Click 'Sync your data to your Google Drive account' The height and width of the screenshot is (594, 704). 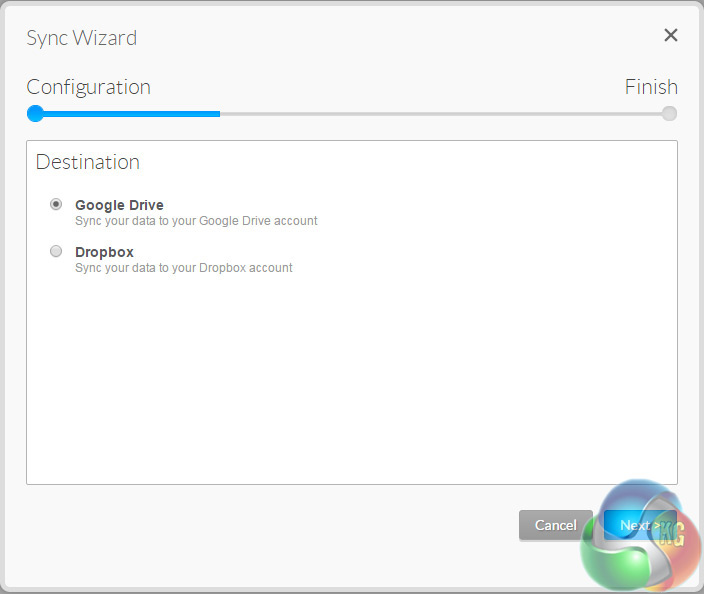click(x=196, y=221)
